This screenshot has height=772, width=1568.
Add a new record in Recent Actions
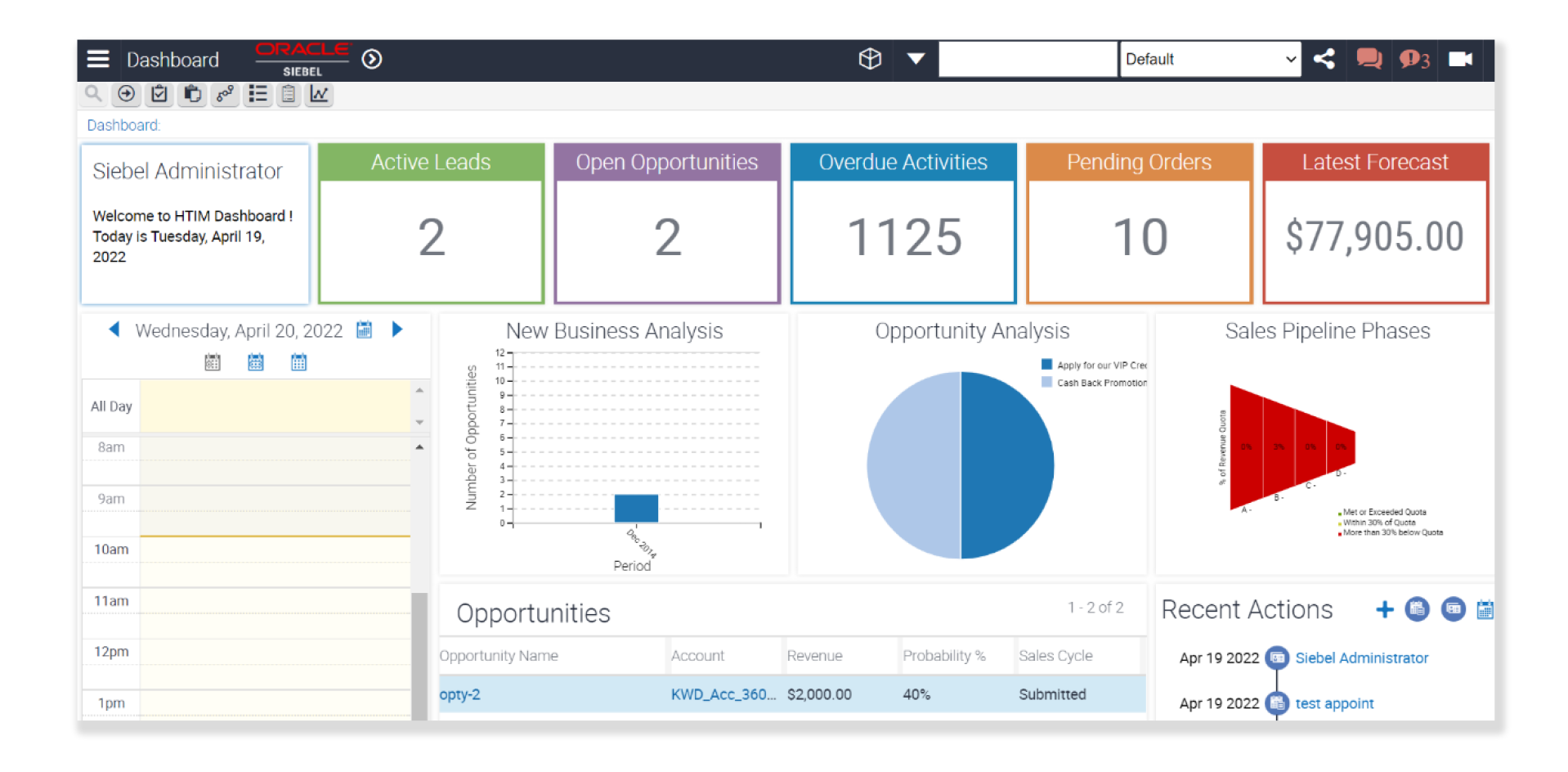(1385, 609)
